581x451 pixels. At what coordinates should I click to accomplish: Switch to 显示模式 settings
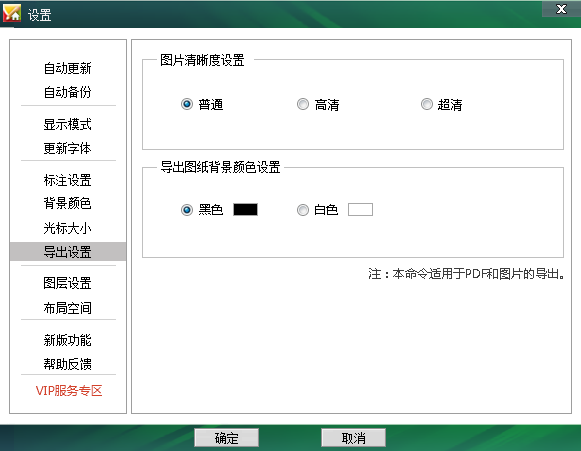pos(67,124)
